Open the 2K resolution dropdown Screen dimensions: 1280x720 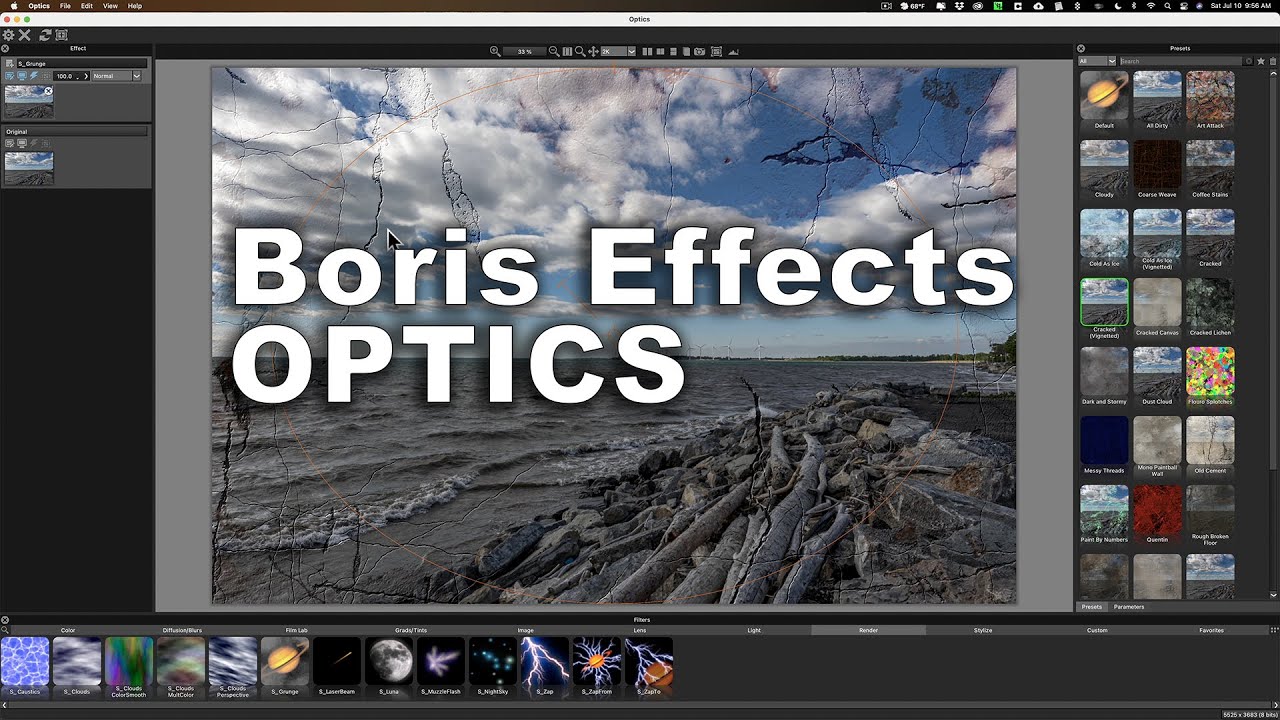coord(618,51)
